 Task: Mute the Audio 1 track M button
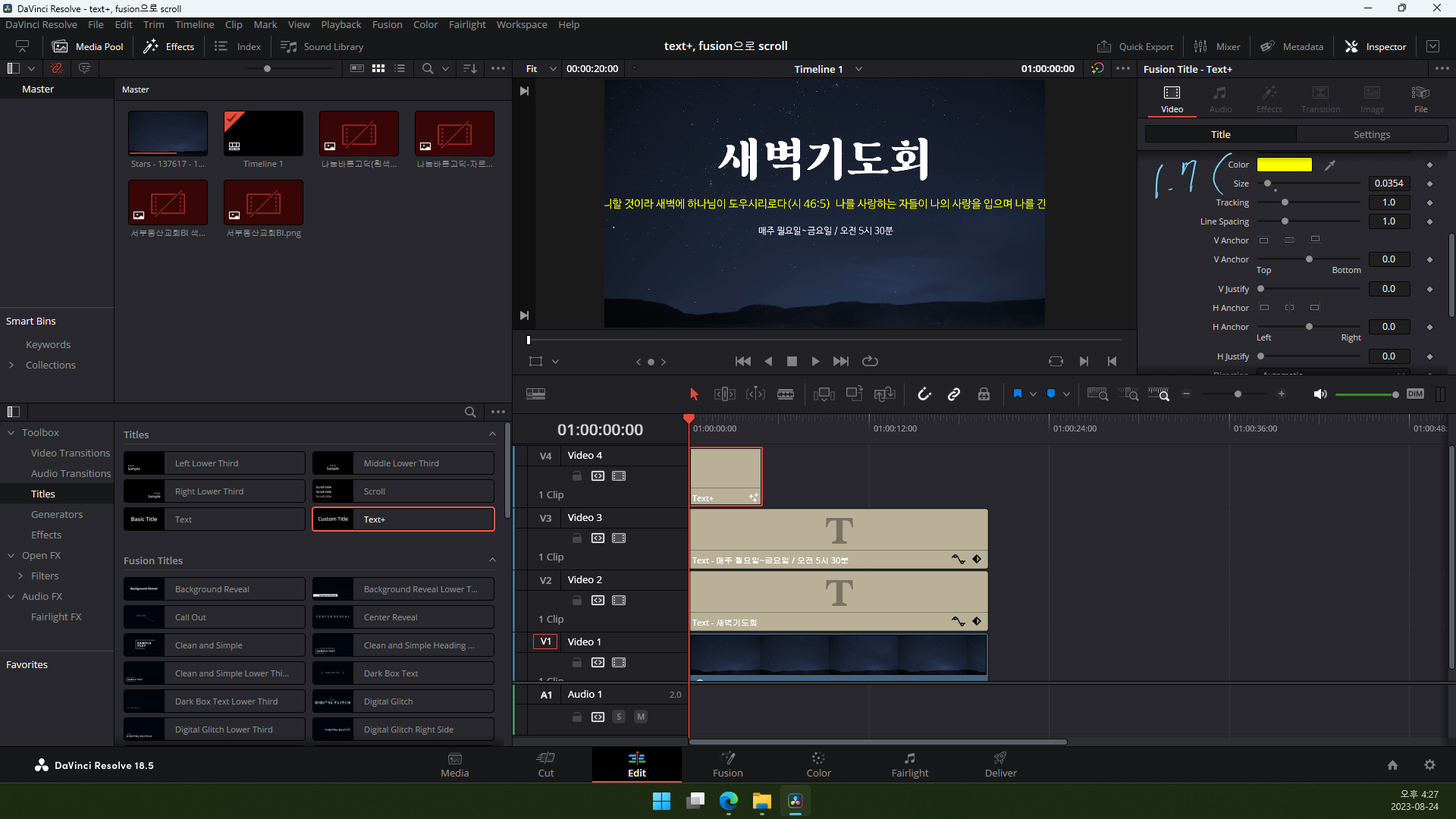641,717
